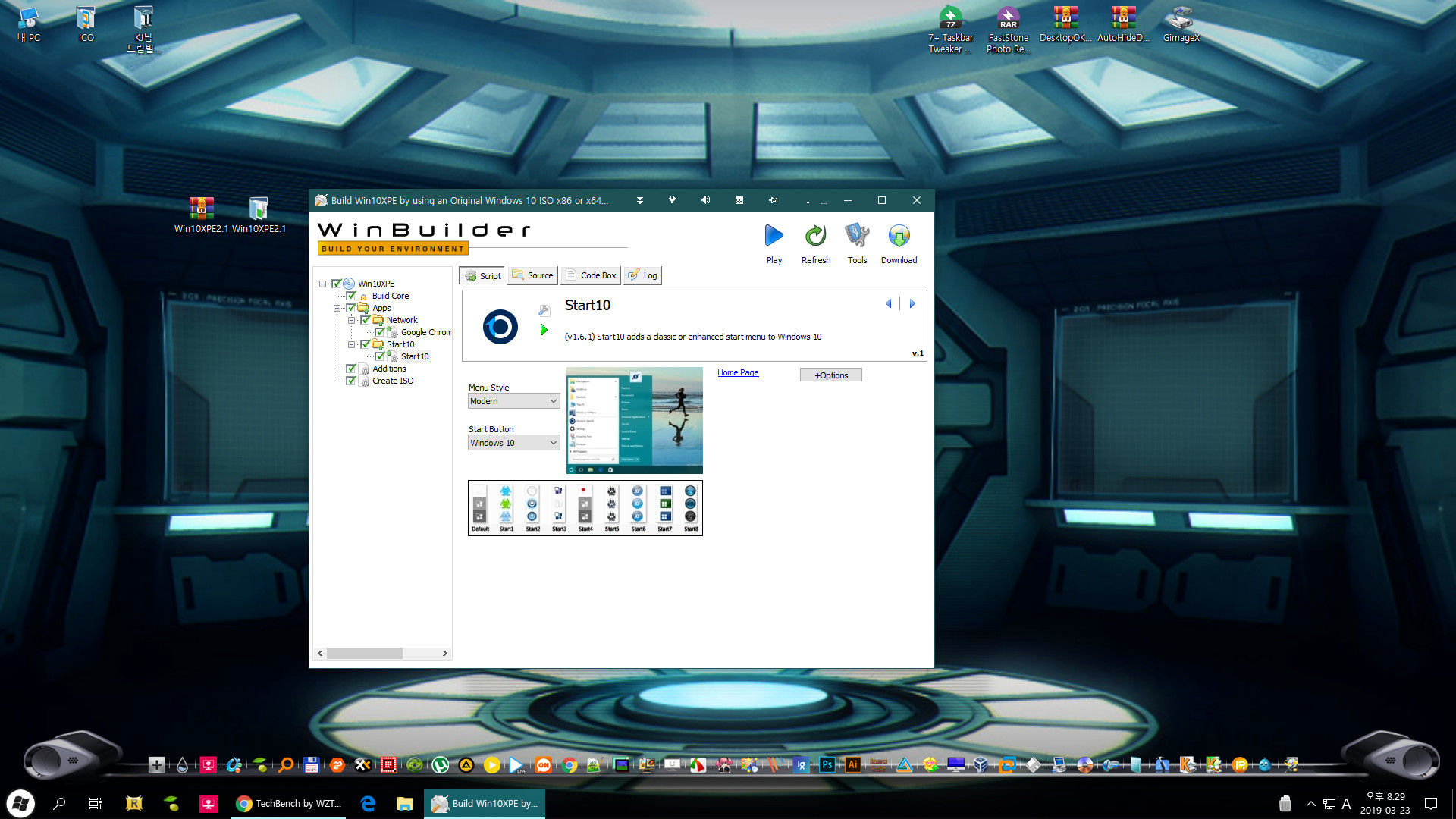Click the floppy disk save icon in dock
1456x819 pixels.
[311, 764]
